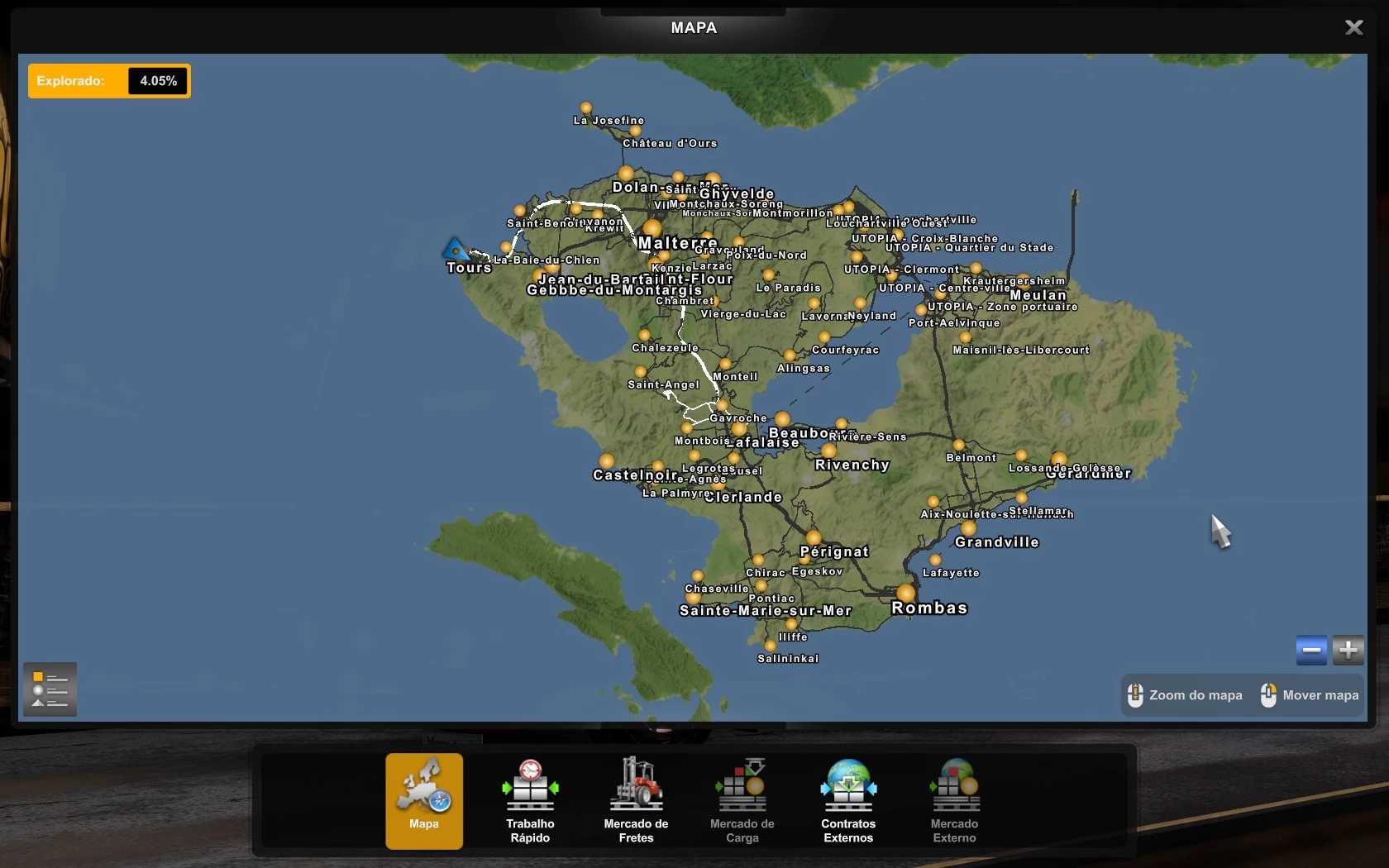Select the La Josefine city marker
Viewport: 1389px width, 868px height.
point(586,107)
